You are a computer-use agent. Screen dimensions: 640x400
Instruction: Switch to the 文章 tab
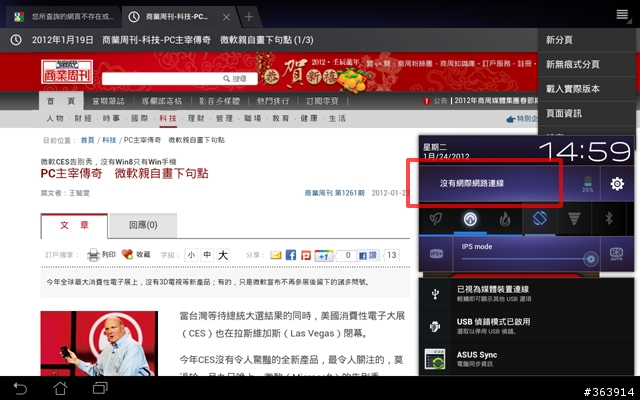74,225
